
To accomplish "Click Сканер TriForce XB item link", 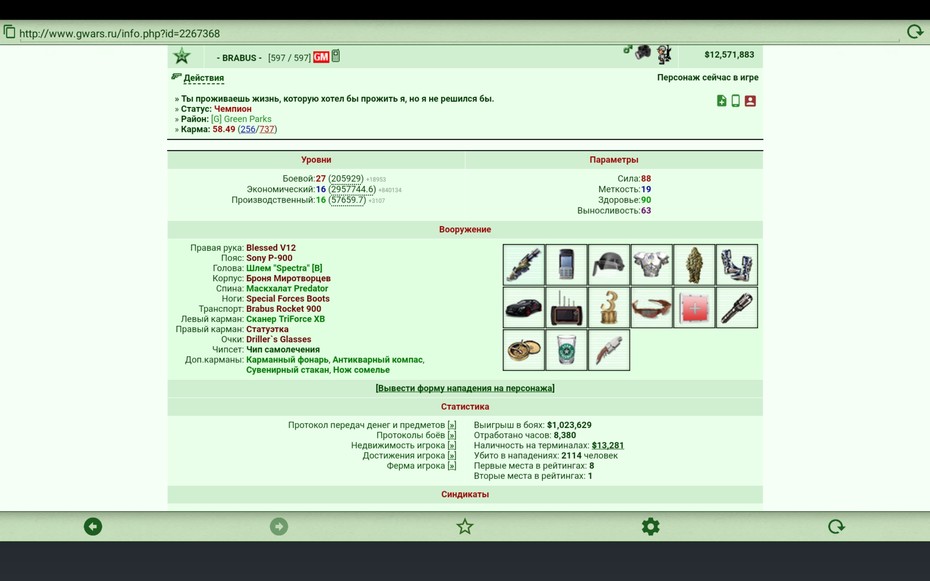I will (285, 318).
